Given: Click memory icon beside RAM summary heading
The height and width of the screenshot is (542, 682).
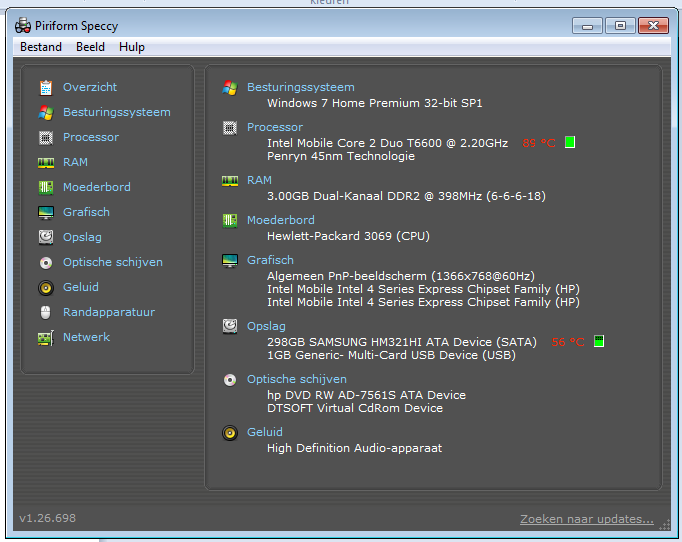Looking at the screenshot, I should tap(230, 181).
